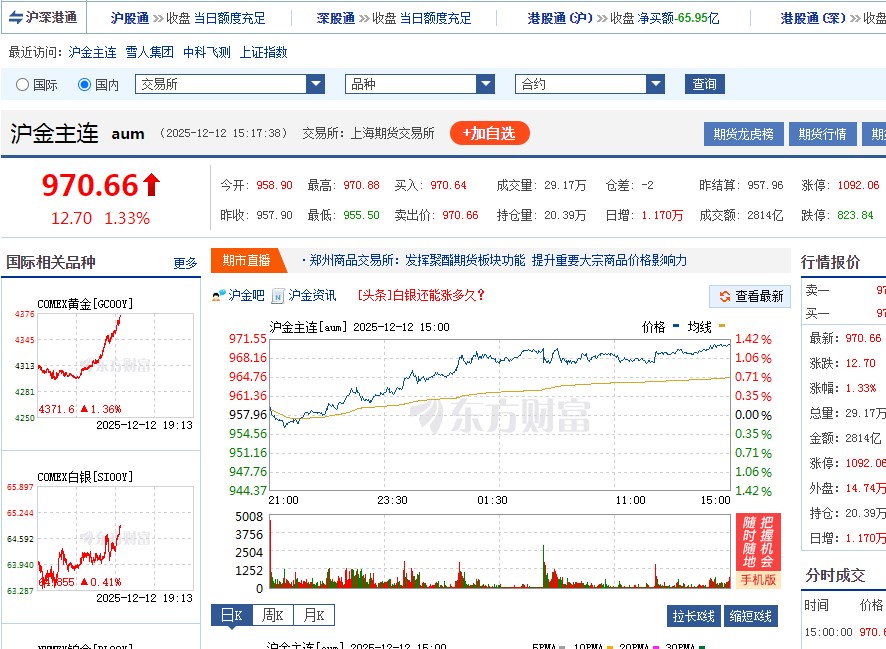Click the 沪金资讯 news icon
886x649 pixels.
tap(278, 295)
